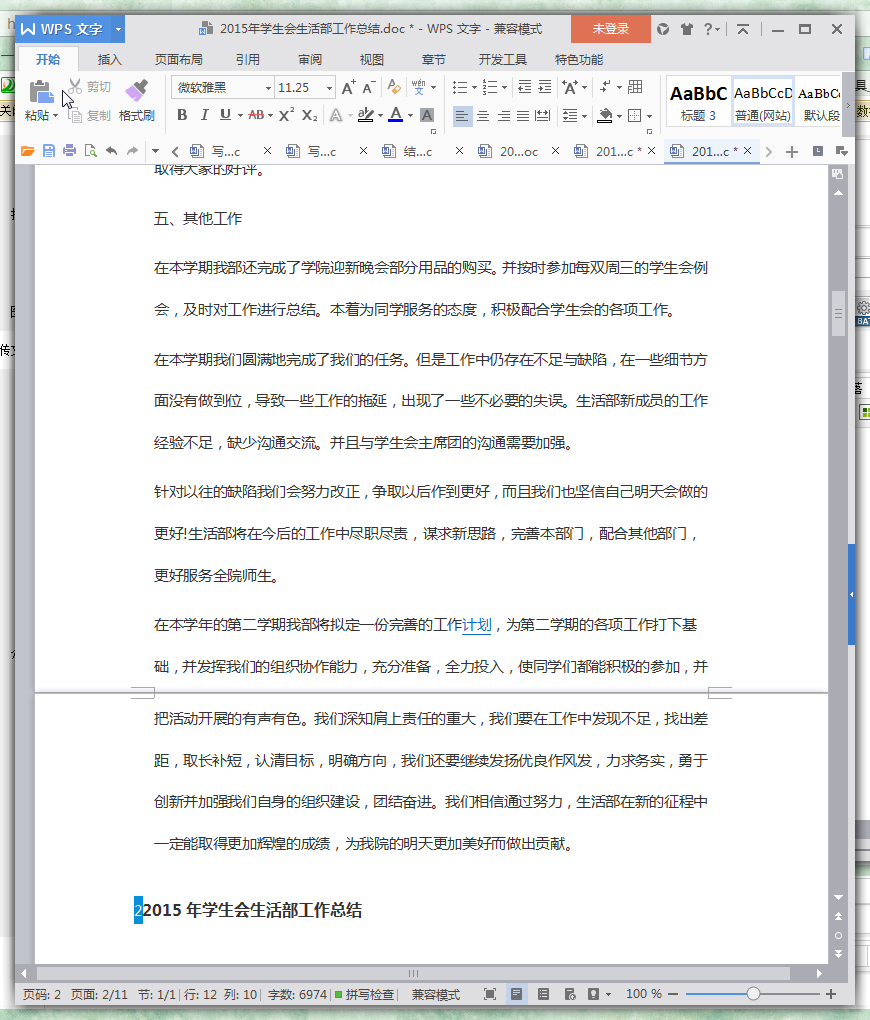
Task: Apply subscript formatting
Action: [310, 115]
